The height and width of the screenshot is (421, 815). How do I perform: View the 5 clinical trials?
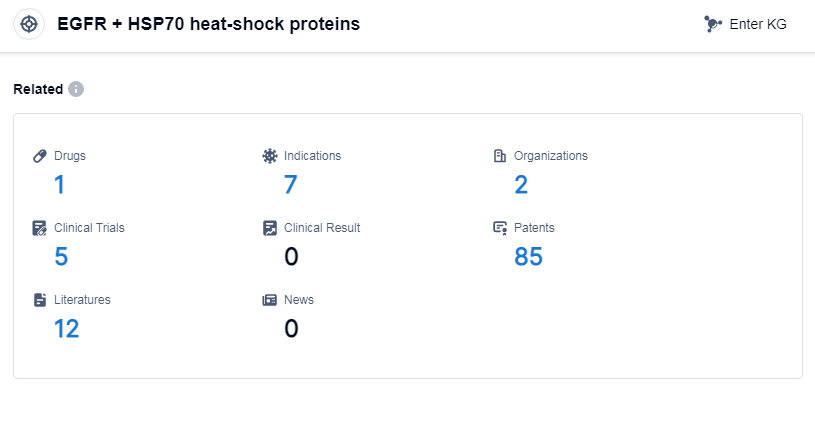[x=61, y=257]
